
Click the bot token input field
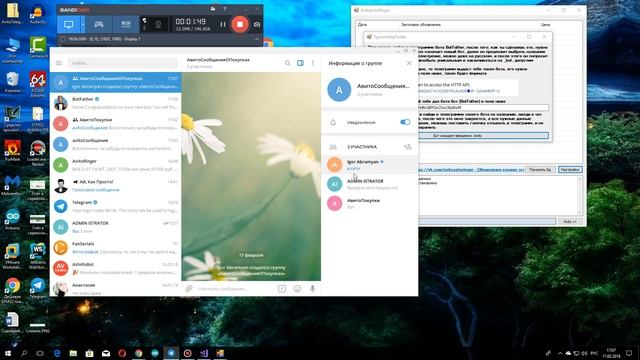click(484, 107)
